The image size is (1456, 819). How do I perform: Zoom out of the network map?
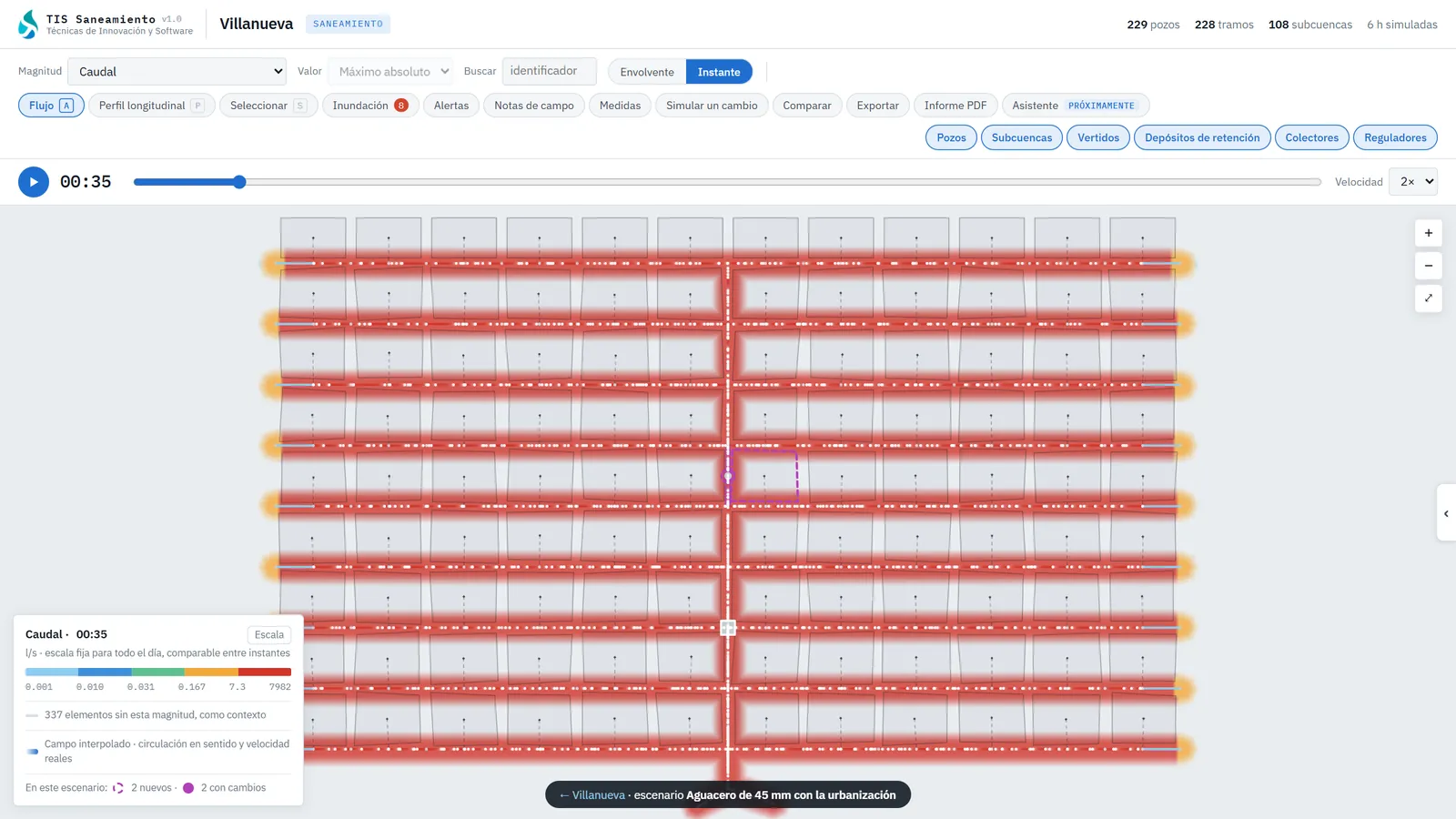click(1429, 266)
